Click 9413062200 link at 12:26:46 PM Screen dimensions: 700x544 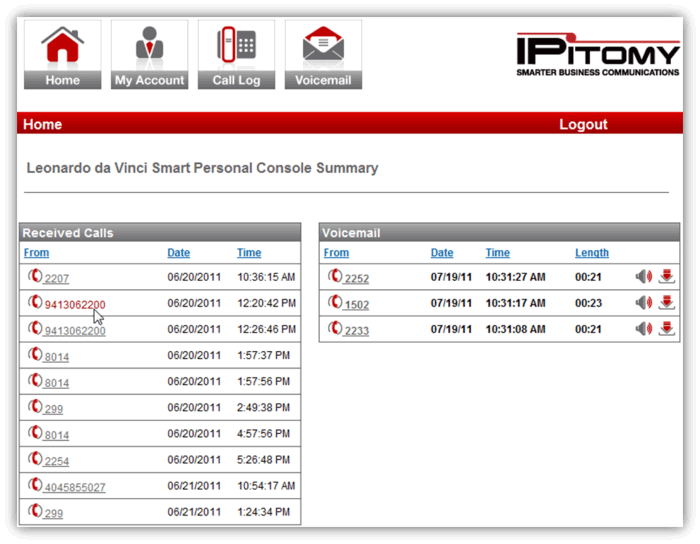coord(75,331)
